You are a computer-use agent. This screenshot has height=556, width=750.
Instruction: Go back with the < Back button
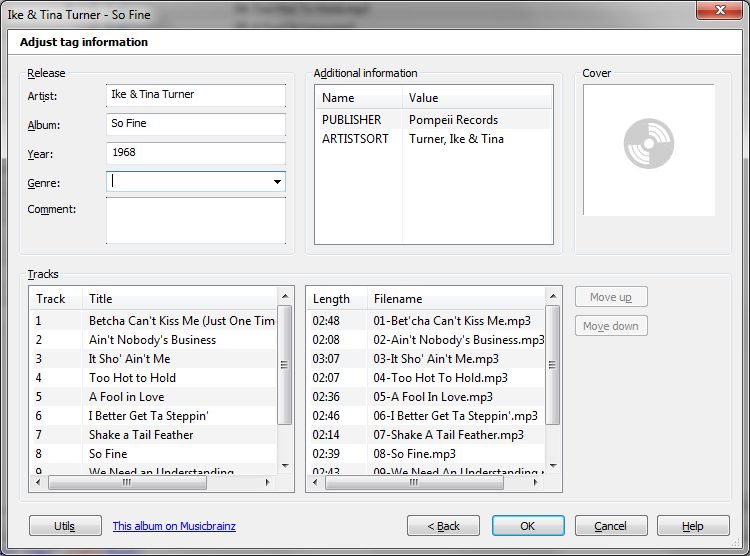coord(443,526)
